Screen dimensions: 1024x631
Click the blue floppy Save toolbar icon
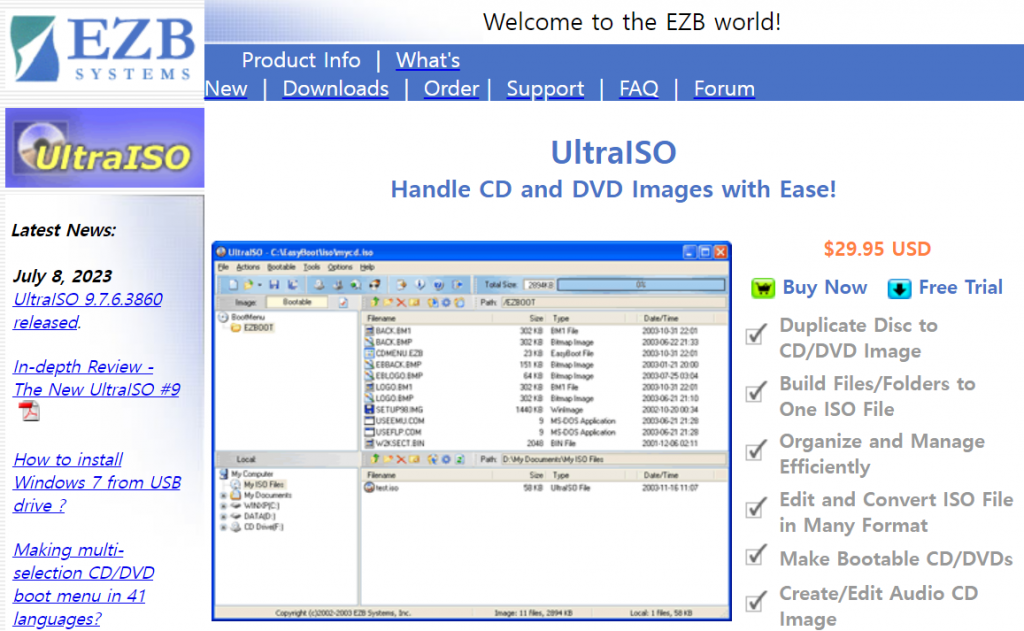[x=274, y=285]
